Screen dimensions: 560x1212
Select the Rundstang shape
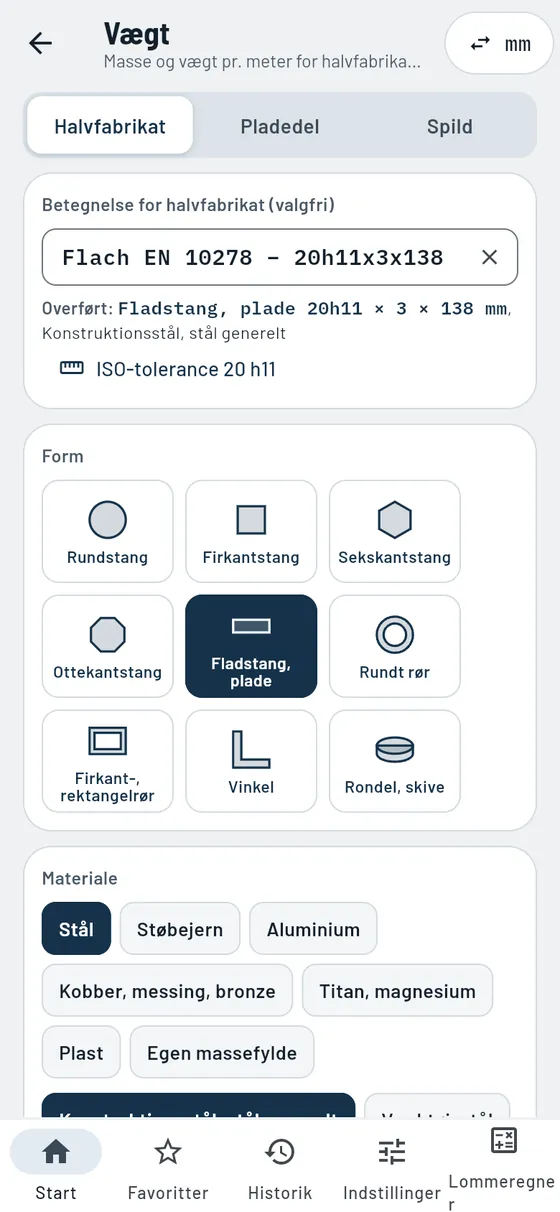pyautogui.click(x=107, y=531)
